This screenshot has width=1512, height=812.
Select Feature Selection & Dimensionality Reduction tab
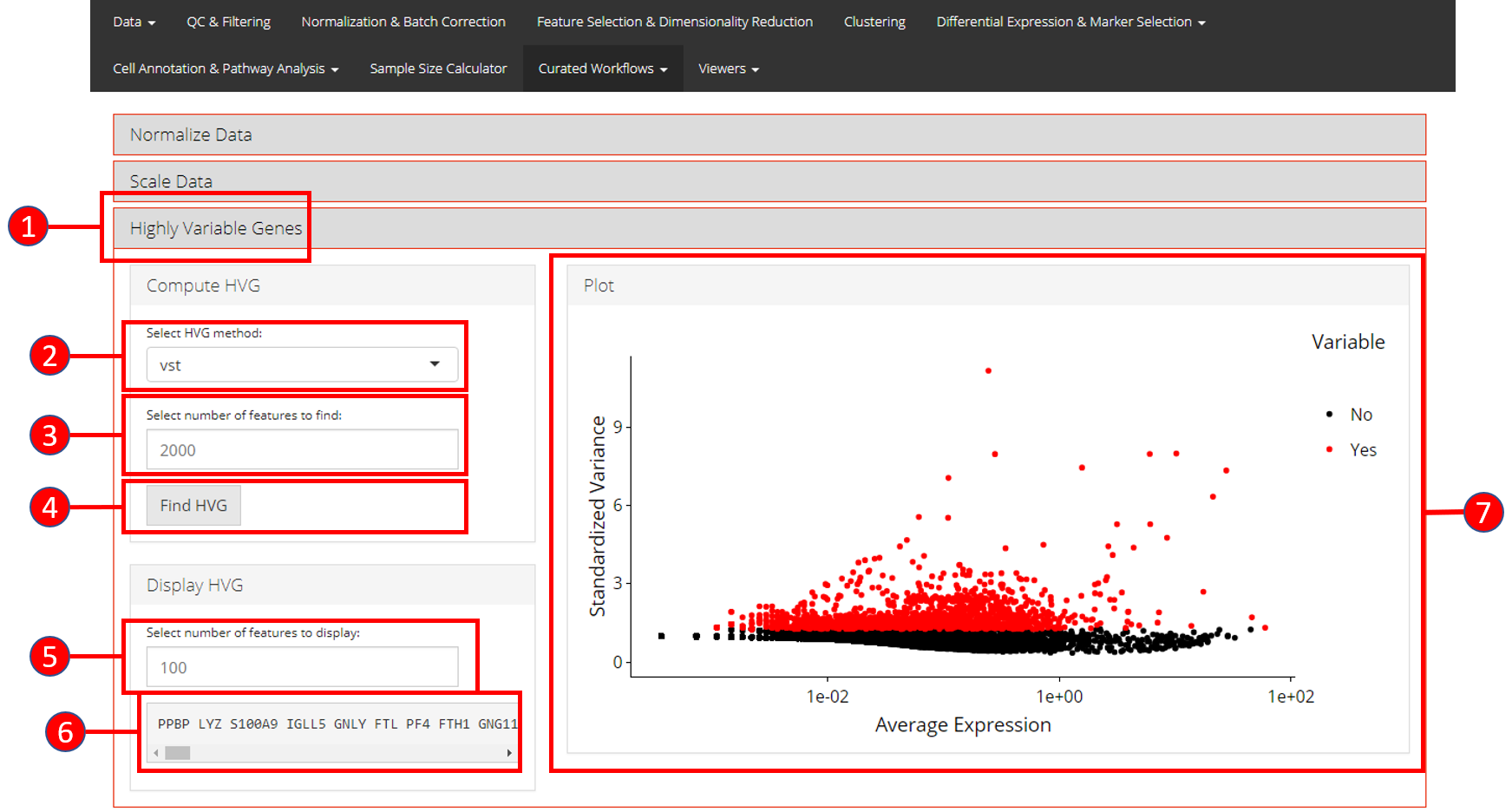pyautogui.click(x=674, y=22)
